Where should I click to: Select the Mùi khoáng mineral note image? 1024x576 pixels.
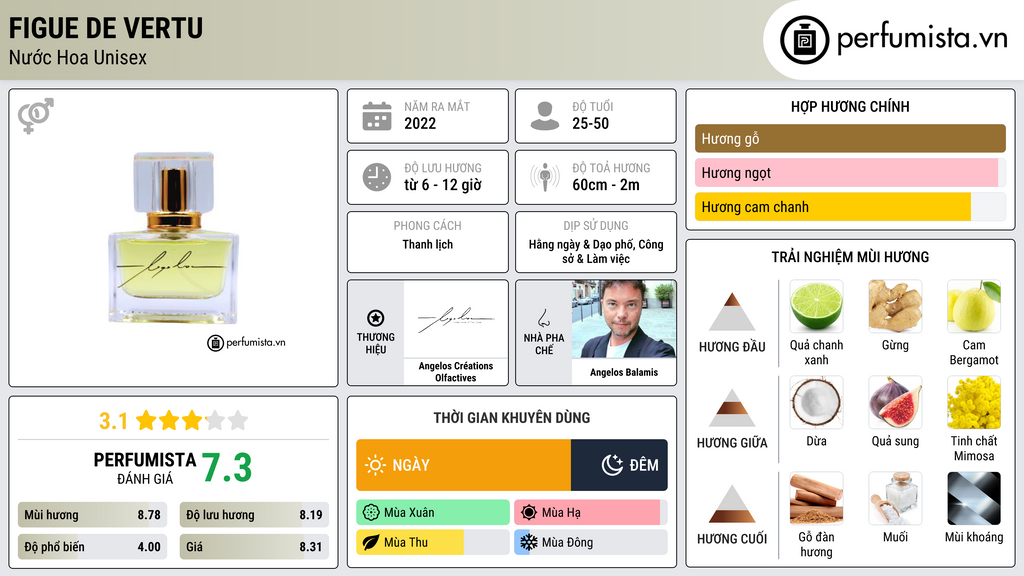(974, 498)
